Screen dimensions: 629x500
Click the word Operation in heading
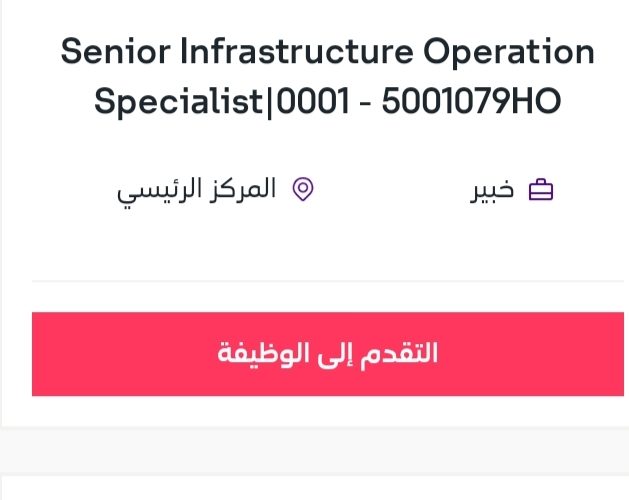pos(509,53)
